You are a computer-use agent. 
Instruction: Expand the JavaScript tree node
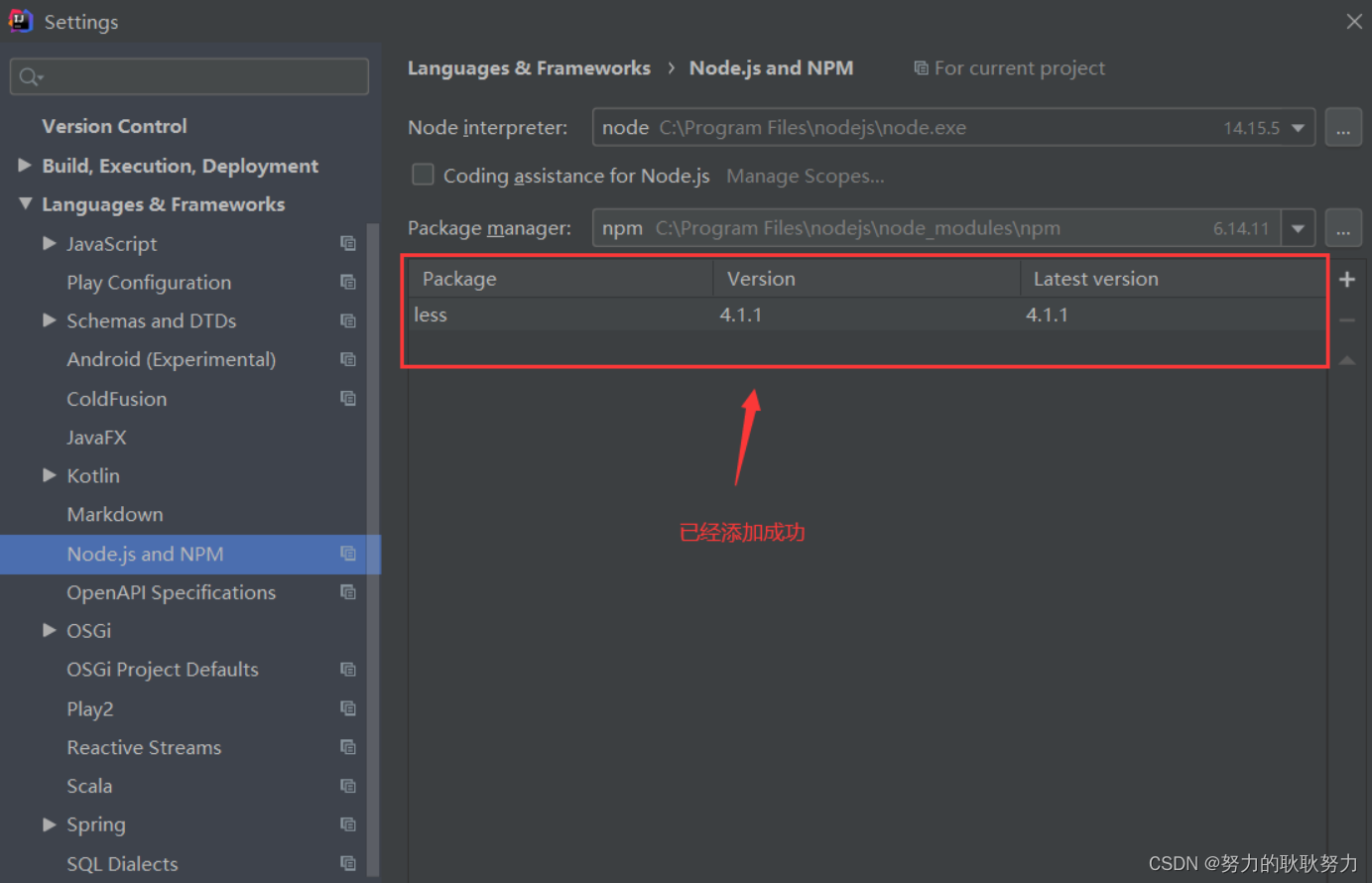point(49,243)
